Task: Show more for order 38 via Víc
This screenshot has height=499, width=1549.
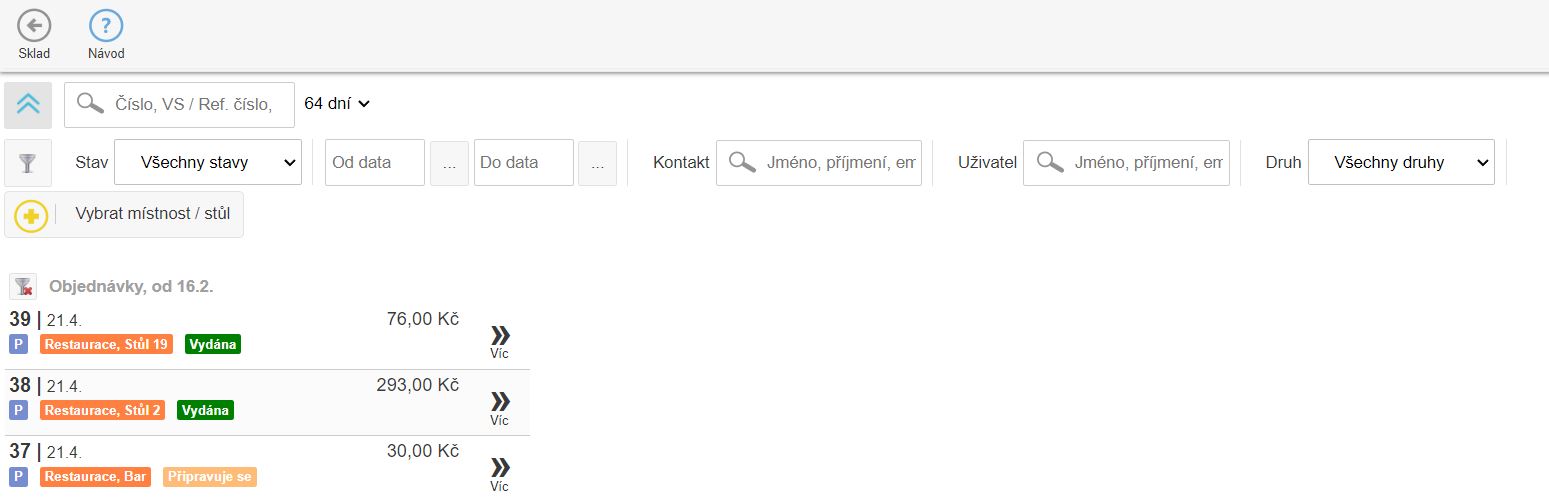Action: [x=500, y=405]
